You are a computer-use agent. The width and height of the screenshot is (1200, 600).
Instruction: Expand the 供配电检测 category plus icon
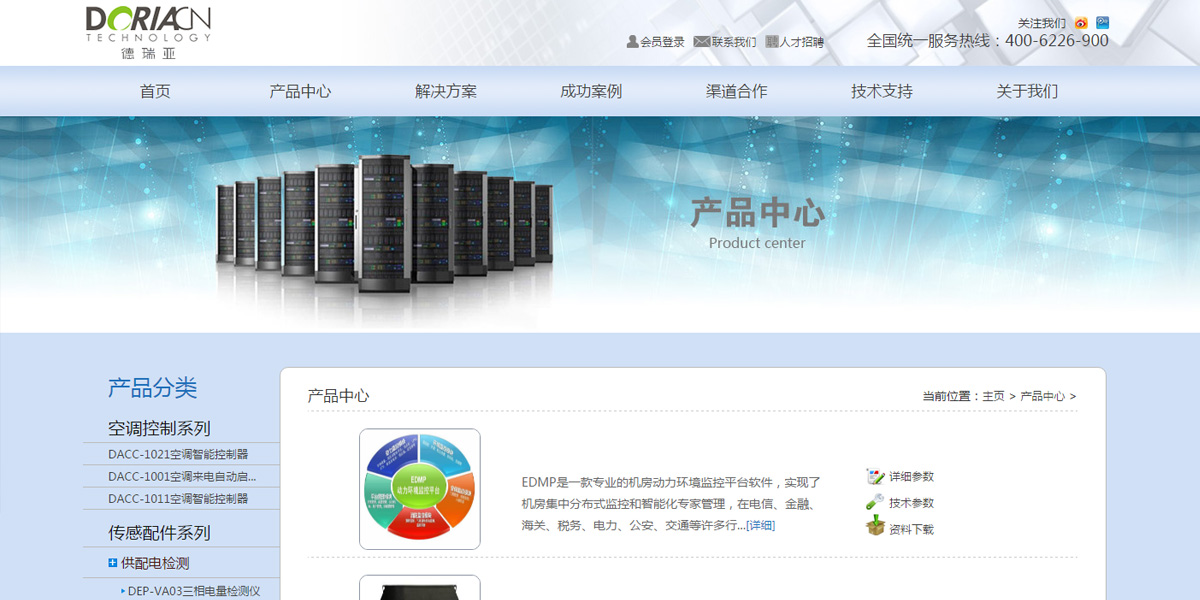pyautogui.click(x=113, y=563)
